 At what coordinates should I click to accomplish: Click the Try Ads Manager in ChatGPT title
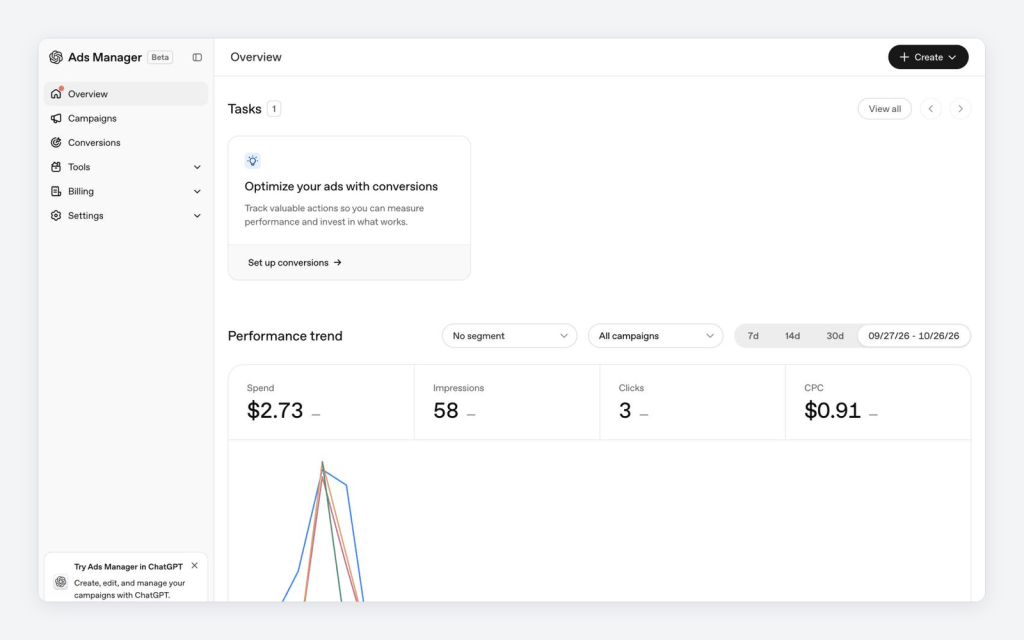point(128,567)
